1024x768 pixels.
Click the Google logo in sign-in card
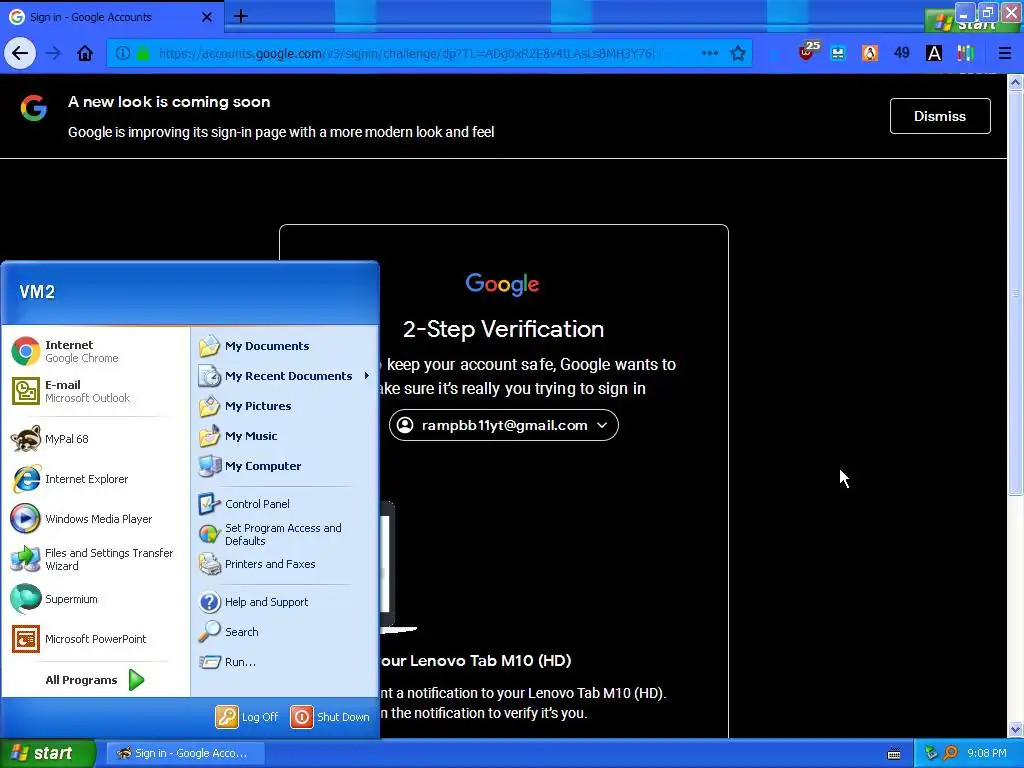coord(502,284)
